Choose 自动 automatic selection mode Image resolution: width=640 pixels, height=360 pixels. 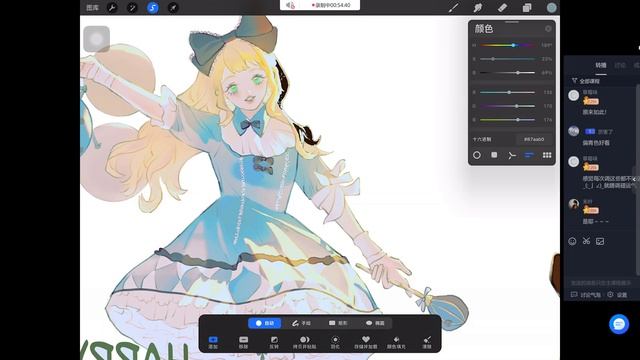click(x=264, y=323)
